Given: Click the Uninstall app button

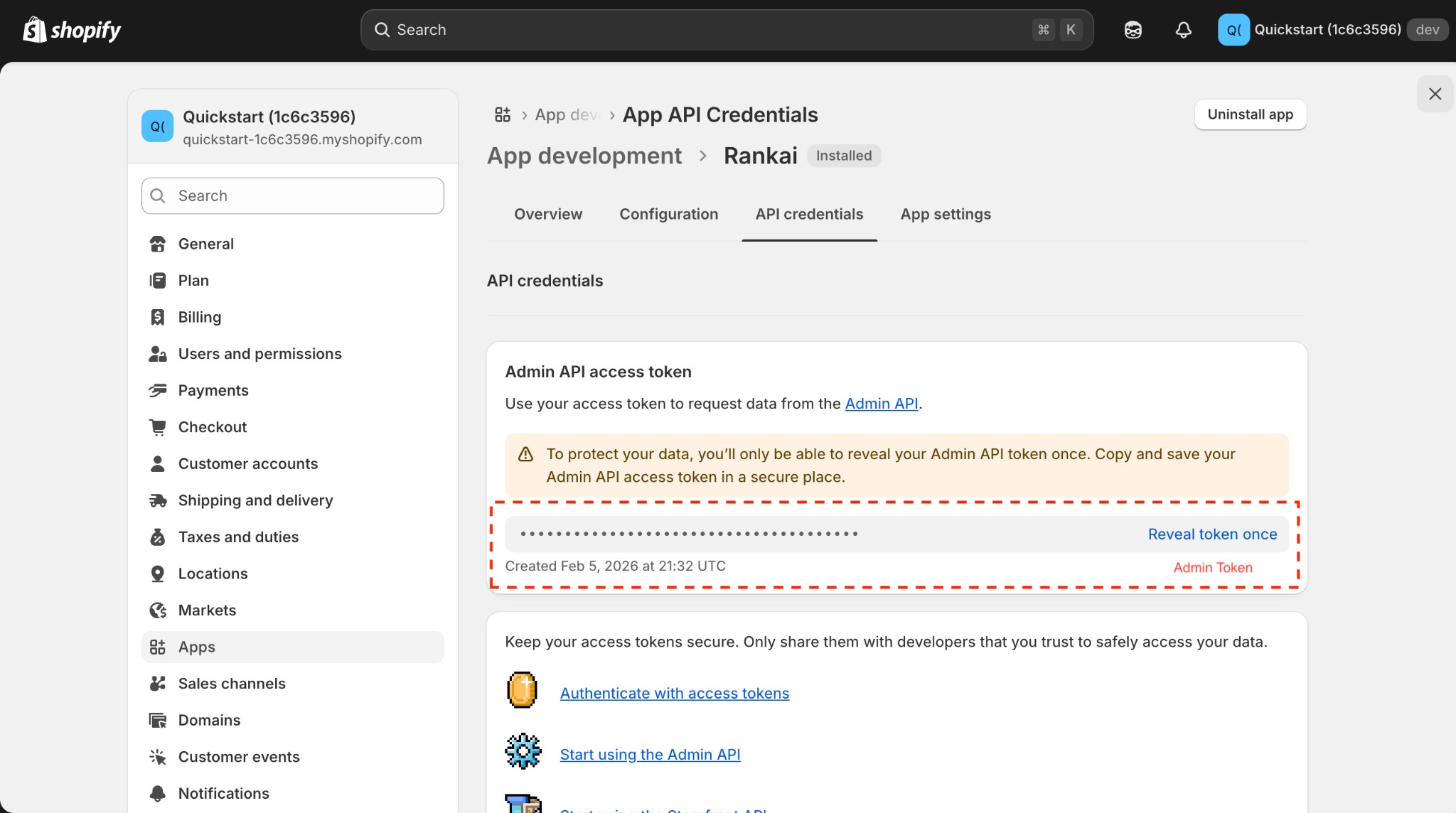Looking at the screenshot, I should coord(1250,114).
